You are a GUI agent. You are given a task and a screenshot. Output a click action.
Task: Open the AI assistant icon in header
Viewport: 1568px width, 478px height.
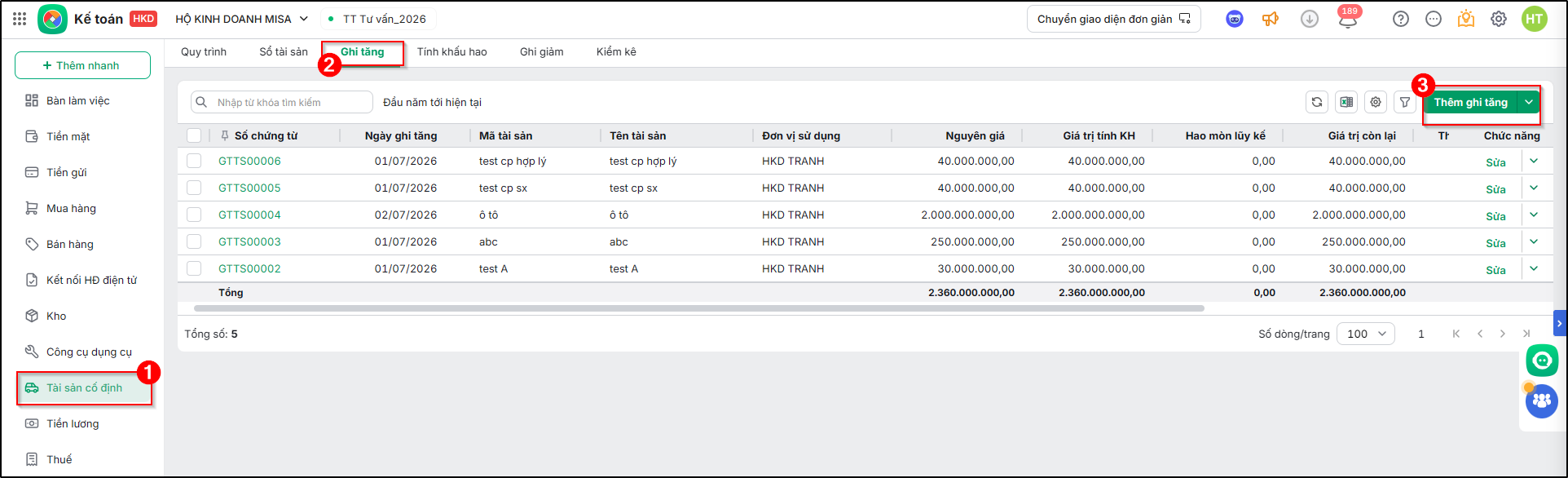click(x=1235, y=19)
